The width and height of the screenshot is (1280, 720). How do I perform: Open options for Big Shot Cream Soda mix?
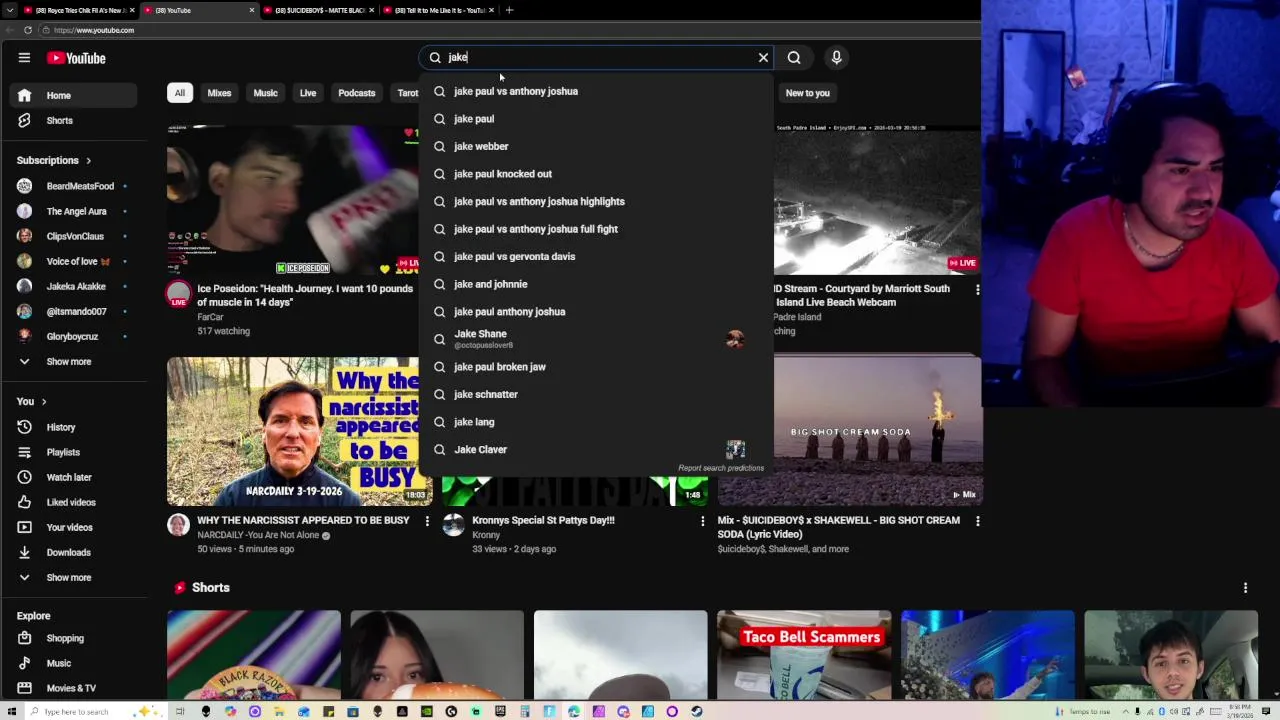977,521
